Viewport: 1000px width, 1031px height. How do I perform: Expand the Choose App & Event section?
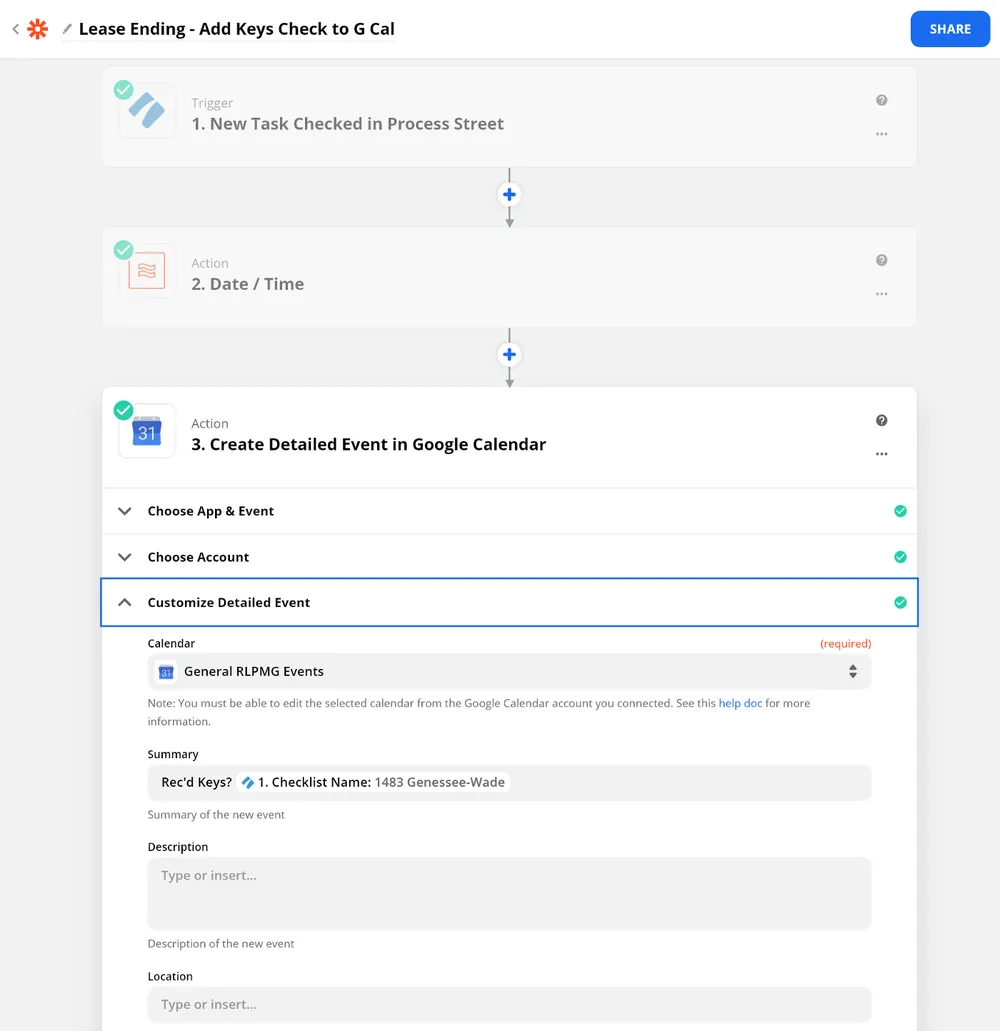coord(509,511)
